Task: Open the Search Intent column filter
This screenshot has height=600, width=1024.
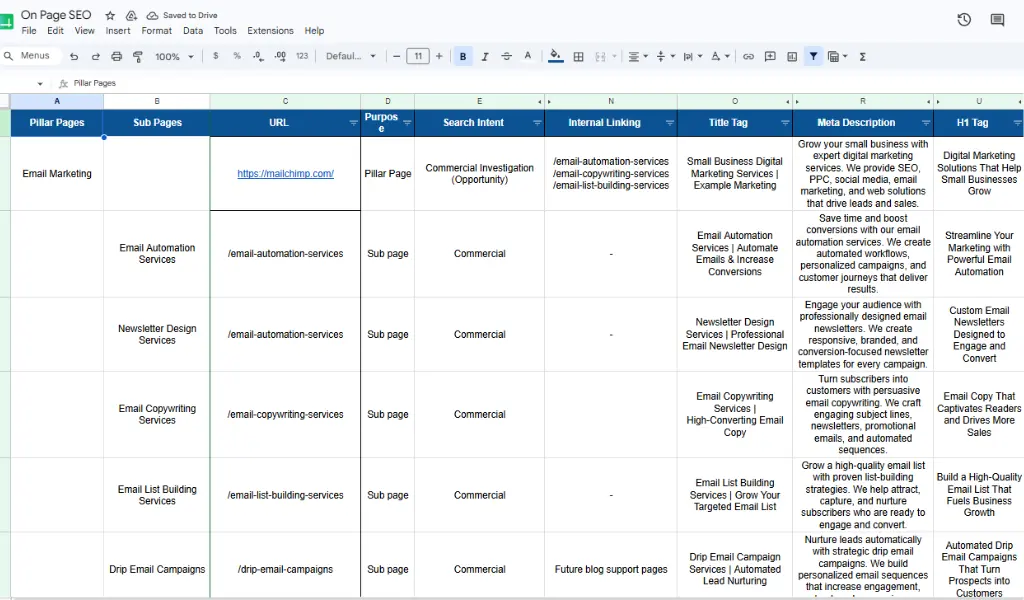Action: pyautogui.click(x=537, y=123)
